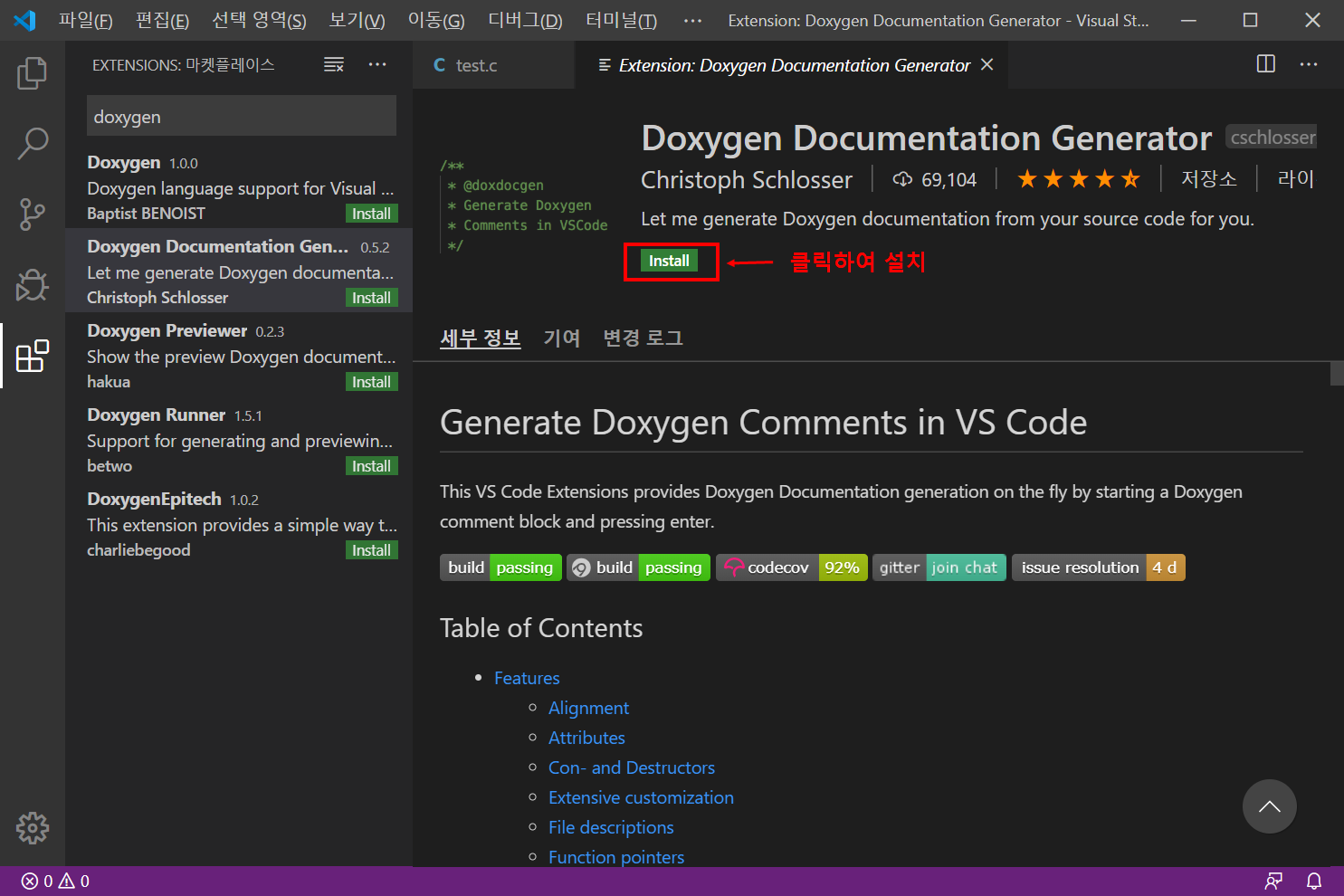Click the second build passing badge

639,567
